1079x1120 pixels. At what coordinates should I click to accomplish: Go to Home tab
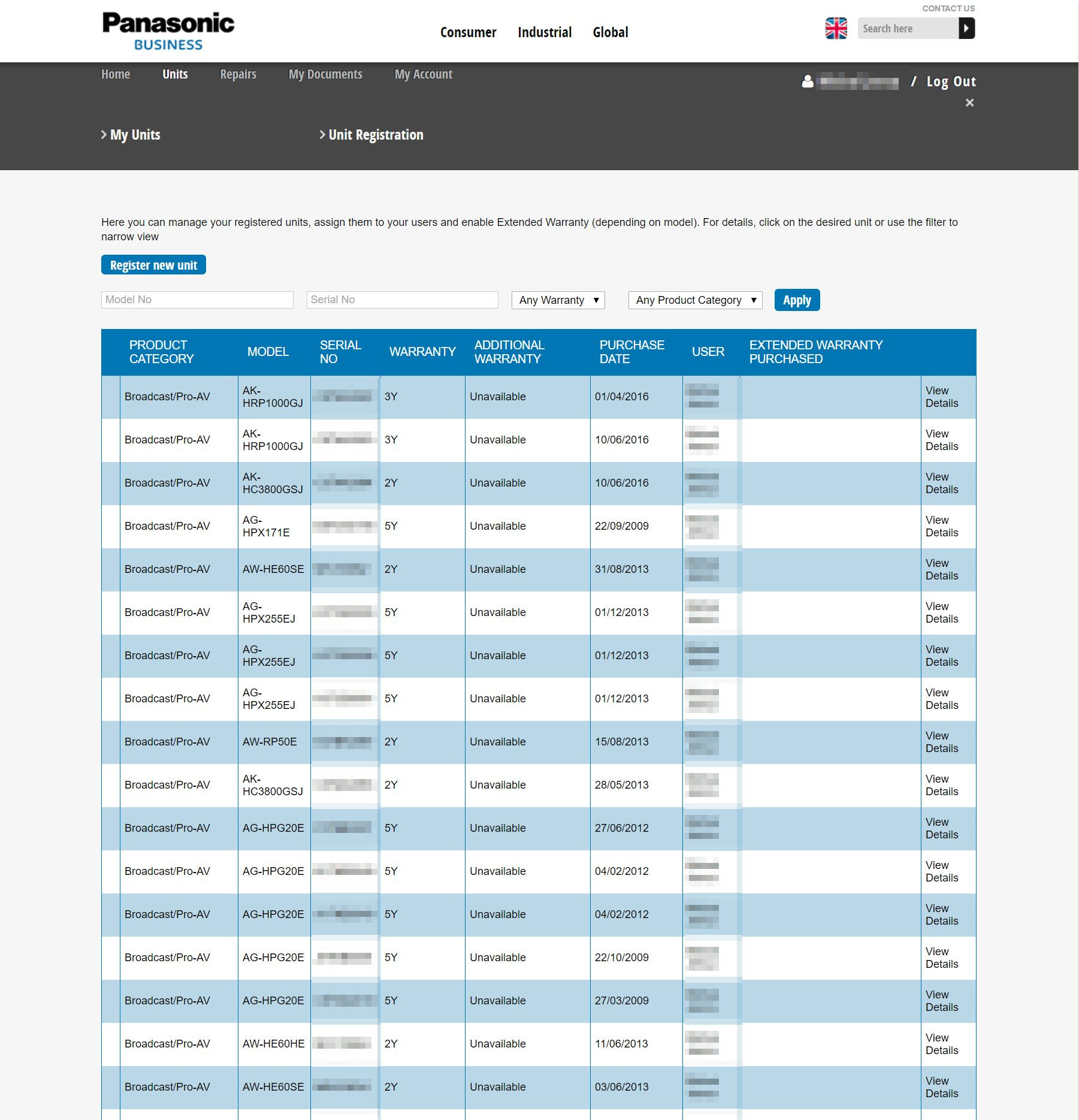tap(116, 74)
